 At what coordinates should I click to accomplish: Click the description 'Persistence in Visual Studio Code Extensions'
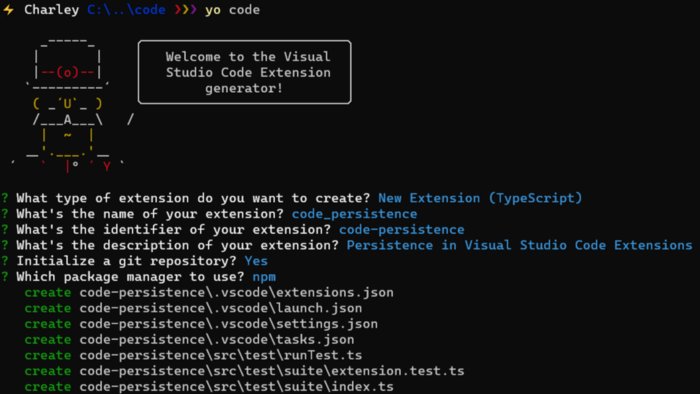[519, 245]
